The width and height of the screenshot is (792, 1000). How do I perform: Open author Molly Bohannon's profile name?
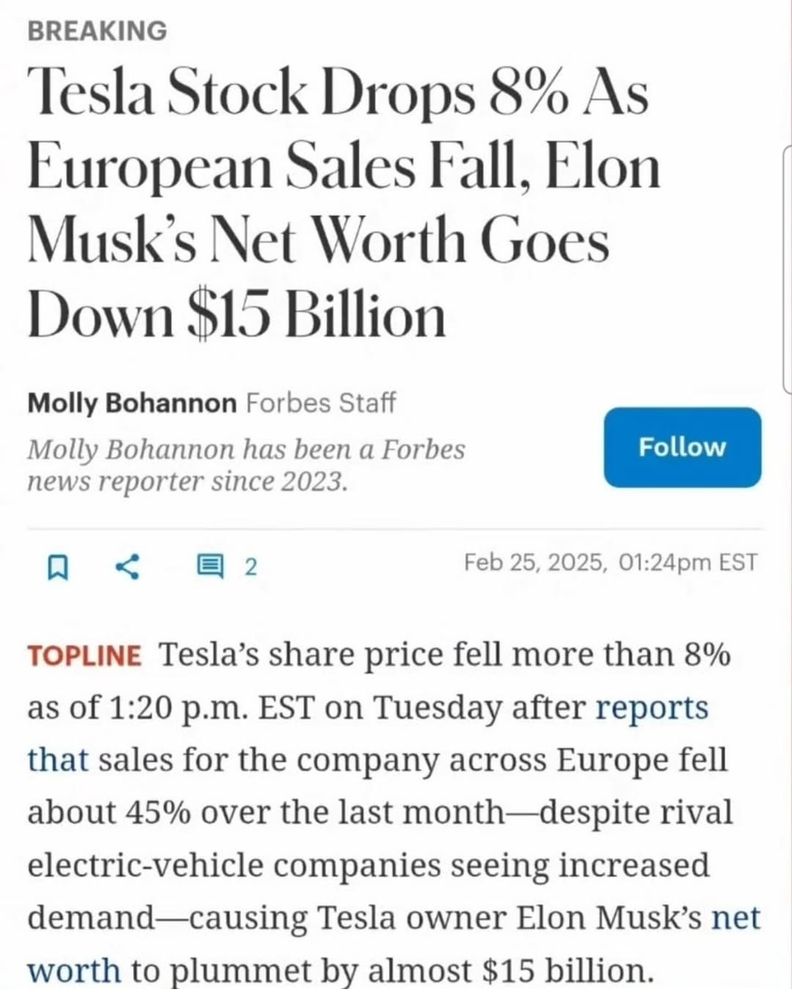coord(131,403)
